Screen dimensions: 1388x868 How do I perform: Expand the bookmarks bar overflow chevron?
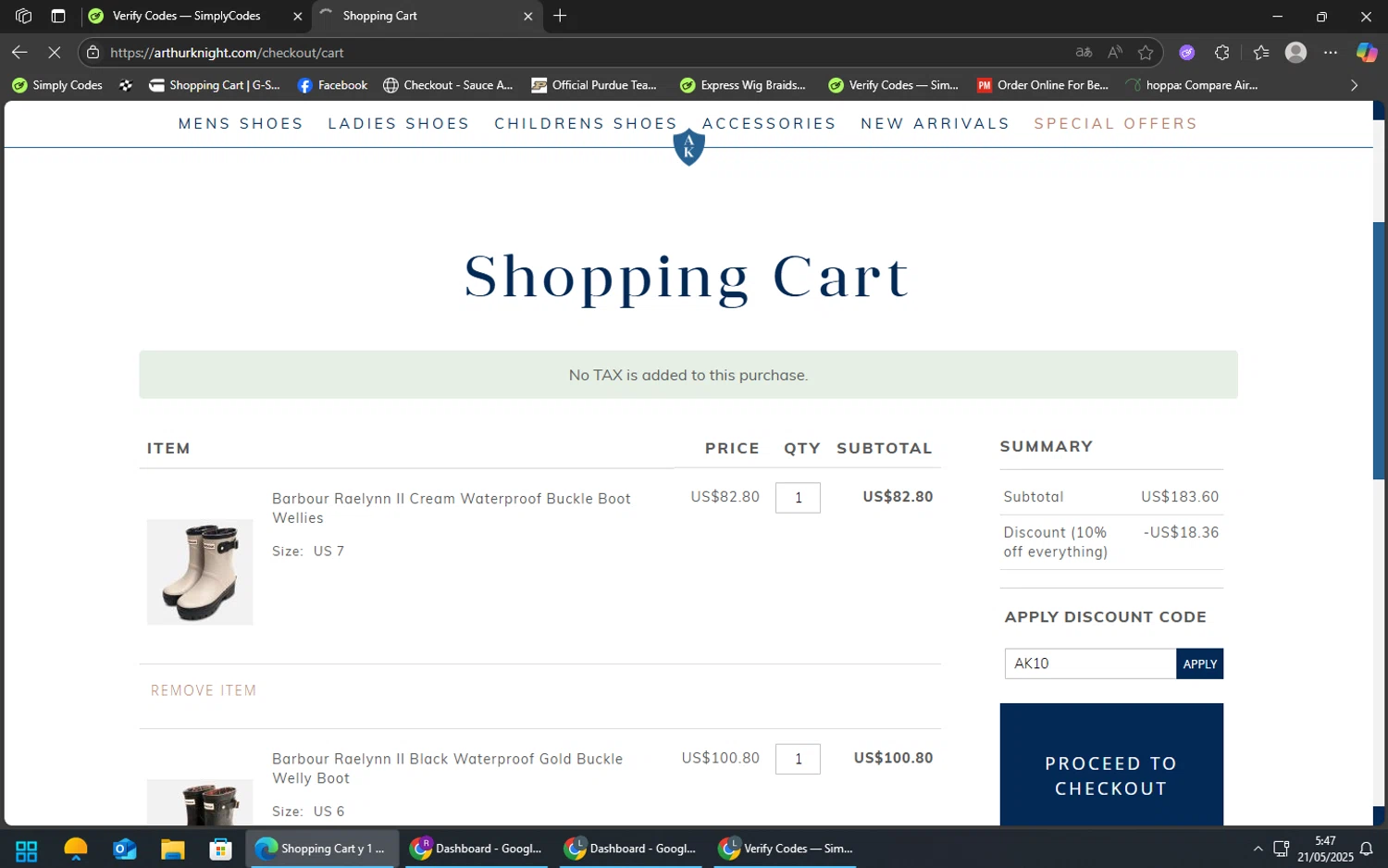[1354, 85]
